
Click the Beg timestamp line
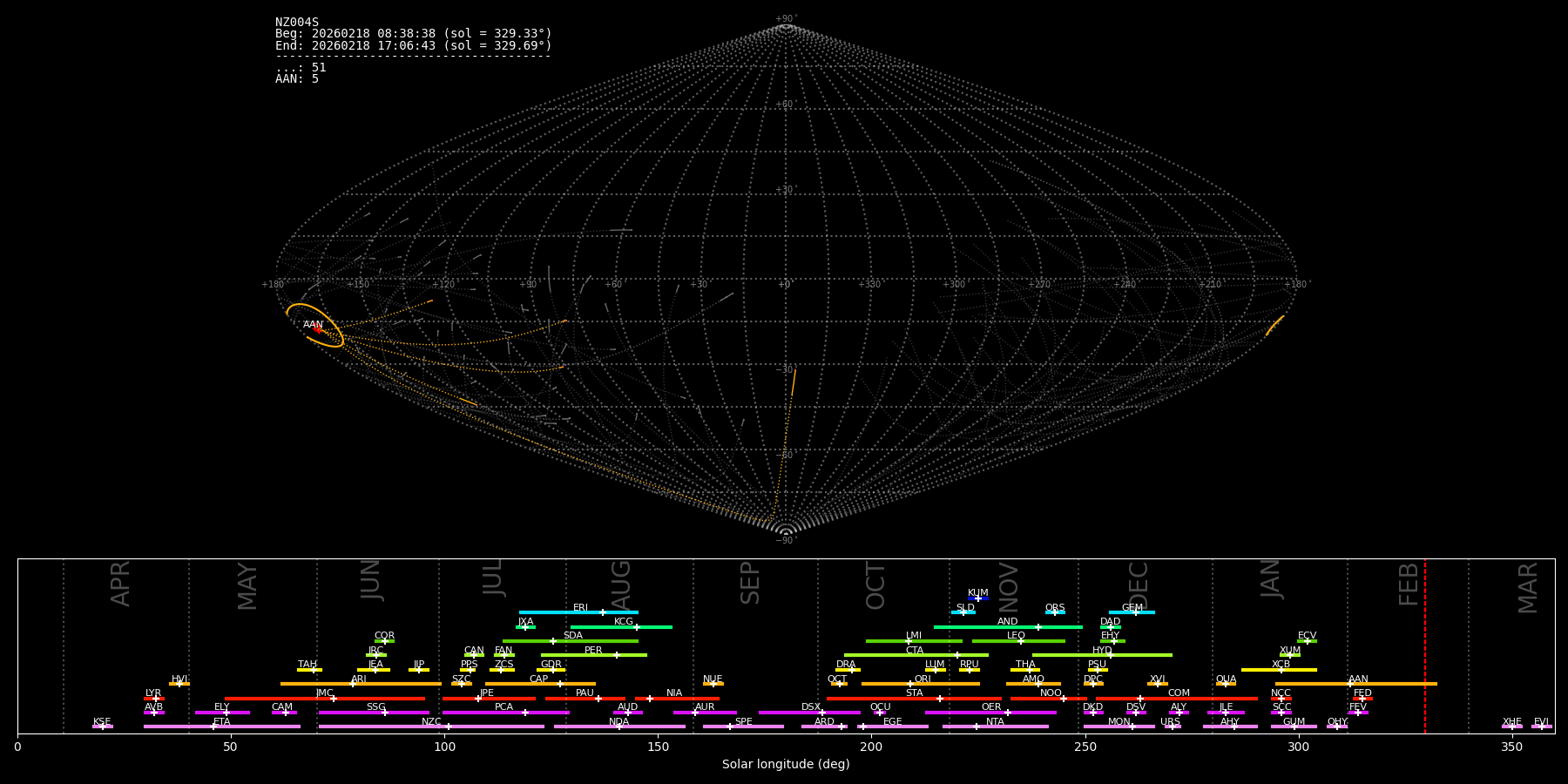[414, 34]
